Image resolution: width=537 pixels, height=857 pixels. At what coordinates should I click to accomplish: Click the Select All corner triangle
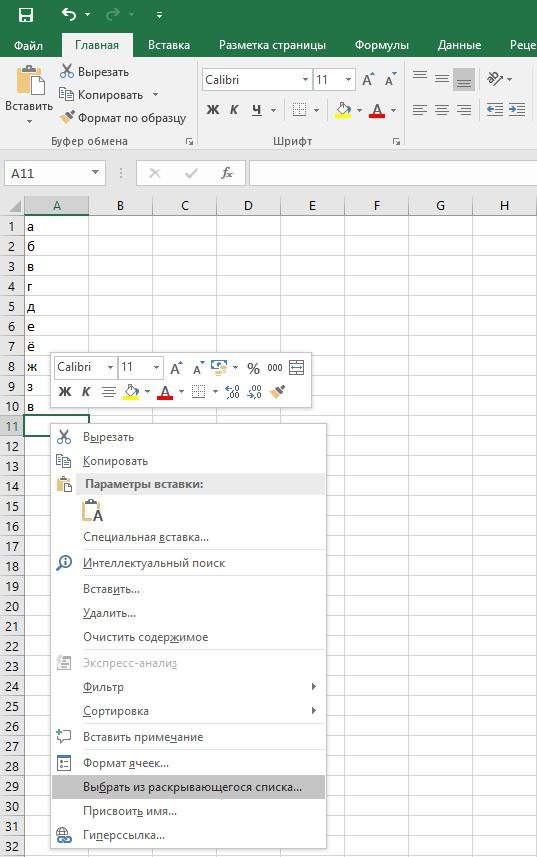point(14,206)
